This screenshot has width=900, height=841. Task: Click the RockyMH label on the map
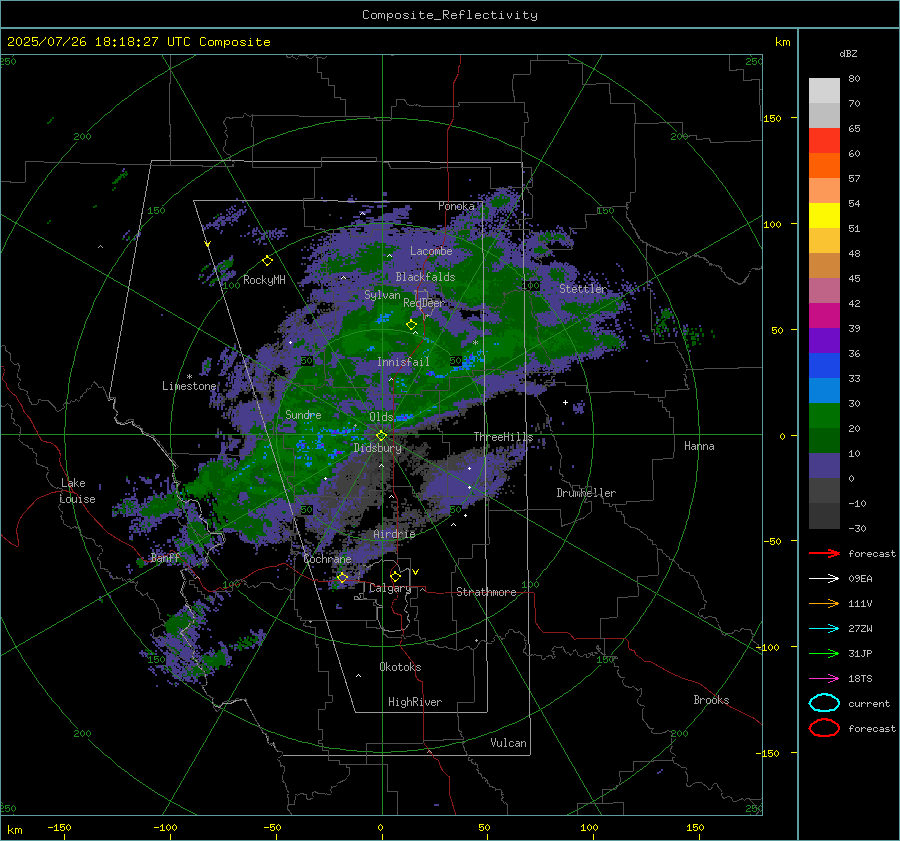(264, 280)
